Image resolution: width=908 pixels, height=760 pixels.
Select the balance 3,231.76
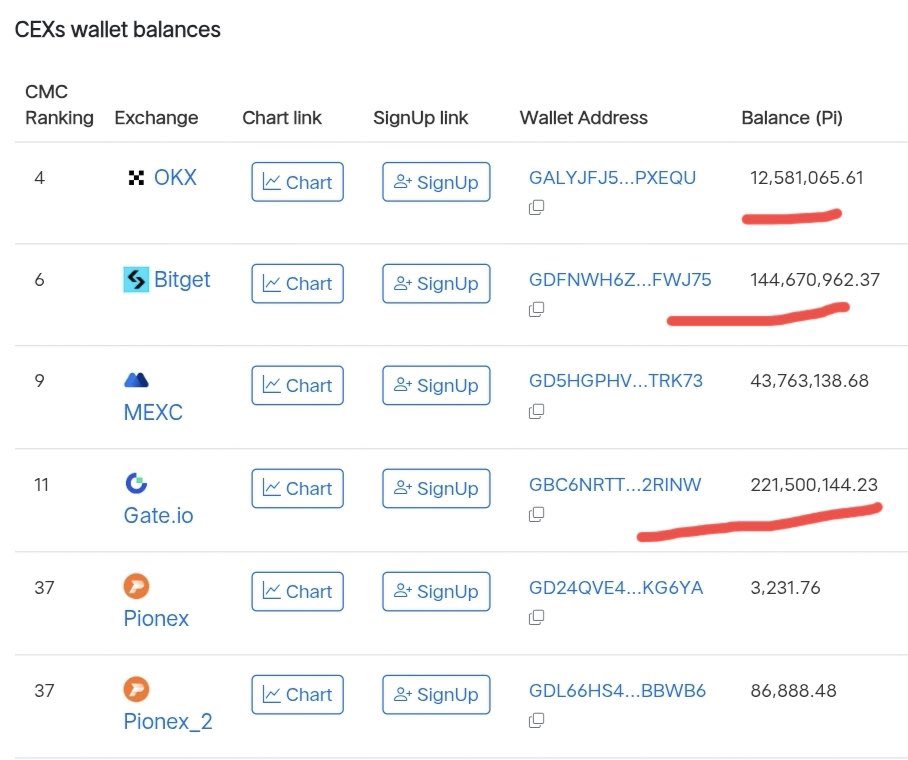pos(785,587)
